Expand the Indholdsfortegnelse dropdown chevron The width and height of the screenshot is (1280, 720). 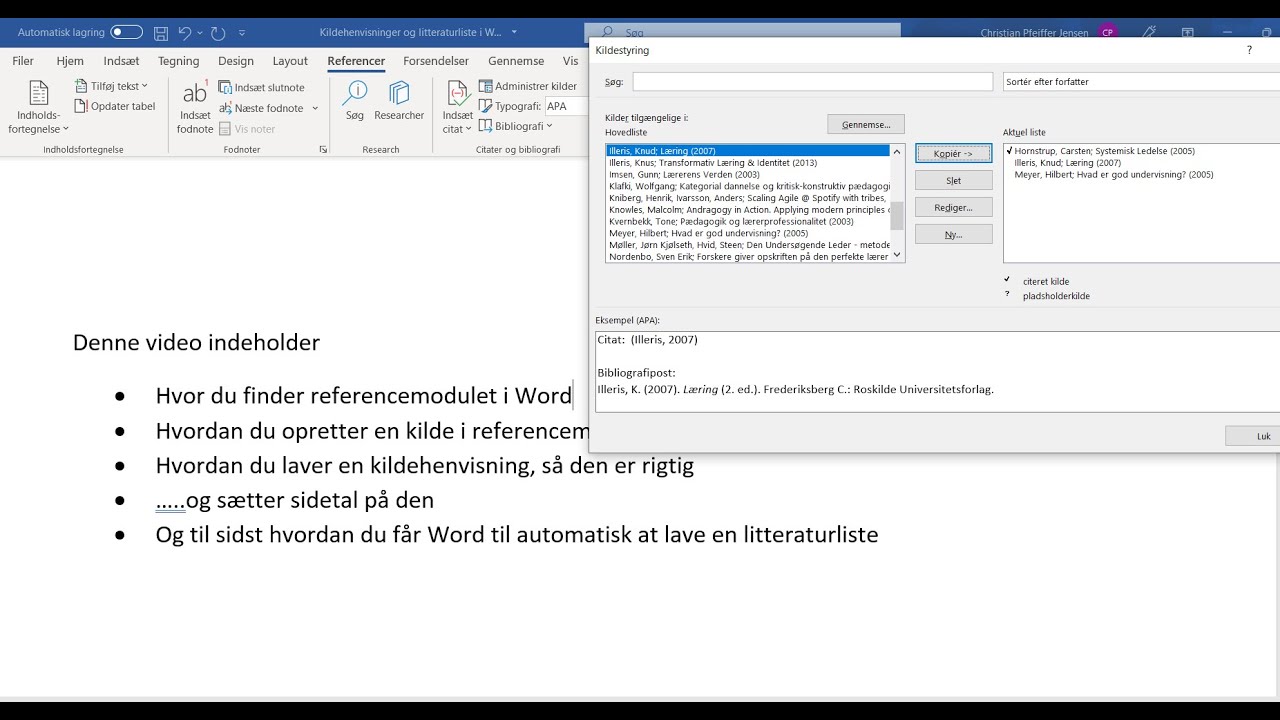pyautogui.click(x=66, y=129)
